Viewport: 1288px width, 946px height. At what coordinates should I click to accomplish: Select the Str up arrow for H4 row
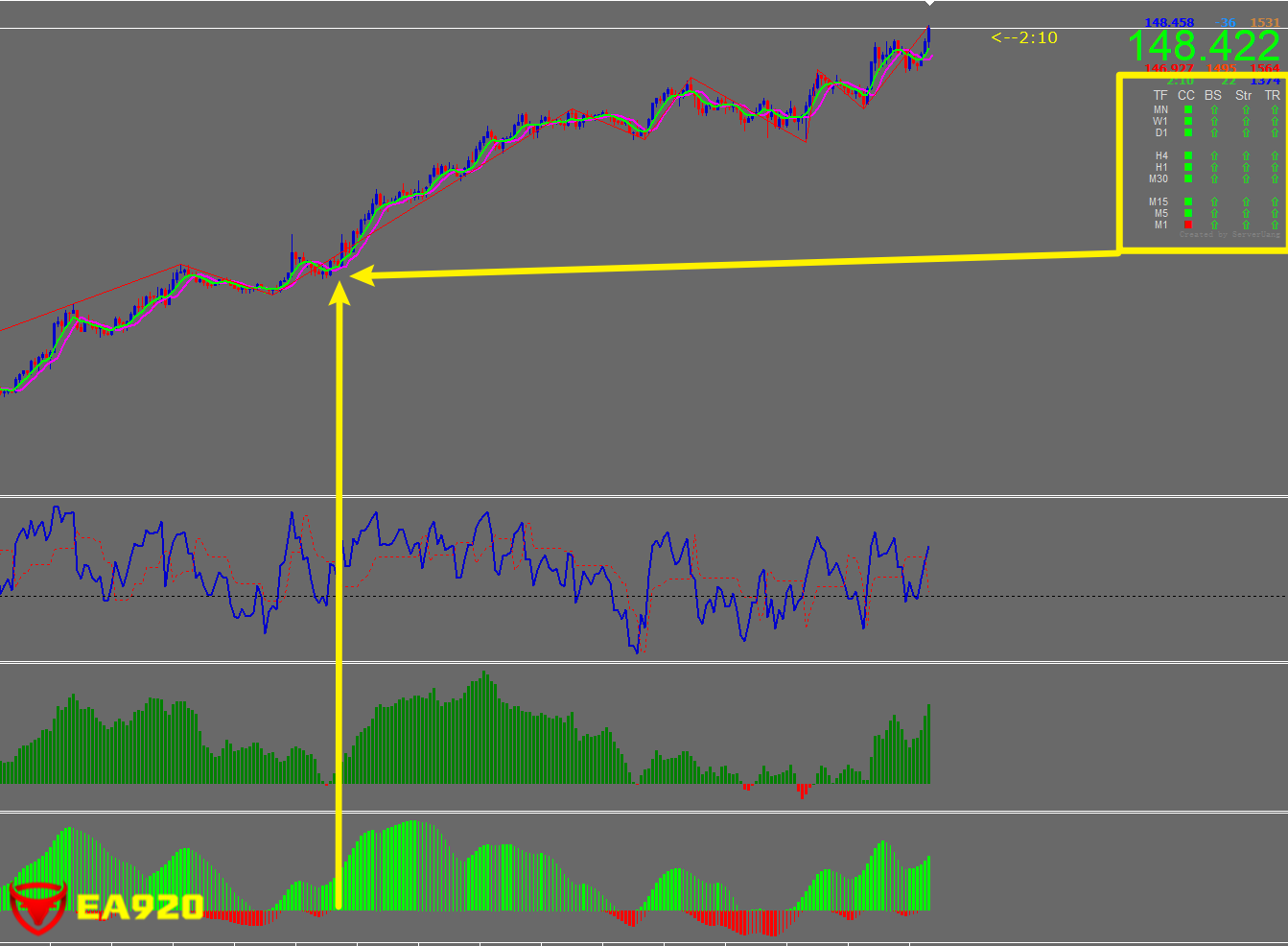click(x=1246, y=155)
